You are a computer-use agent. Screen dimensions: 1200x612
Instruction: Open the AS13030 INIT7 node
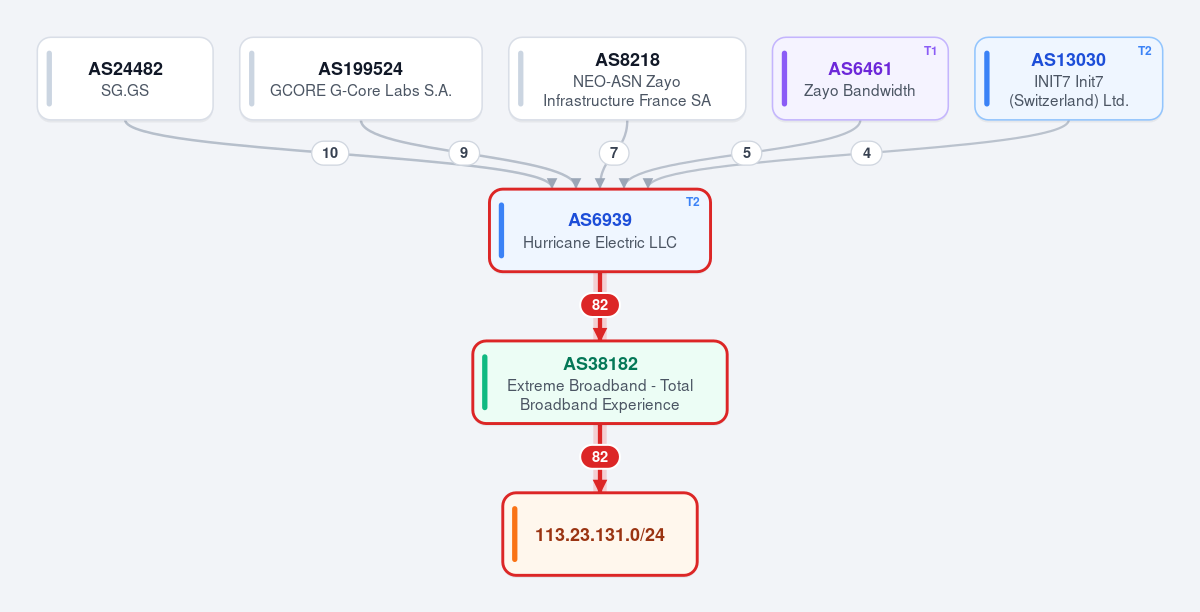[1069, 79]
